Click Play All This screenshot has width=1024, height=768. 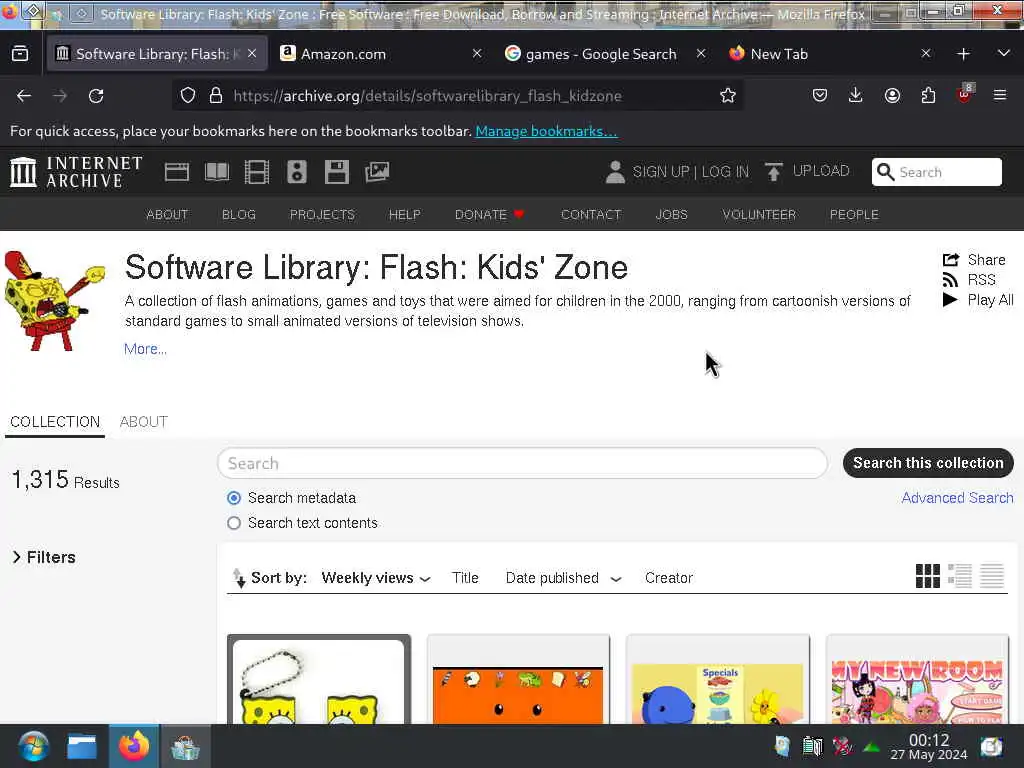coord(978,300)
